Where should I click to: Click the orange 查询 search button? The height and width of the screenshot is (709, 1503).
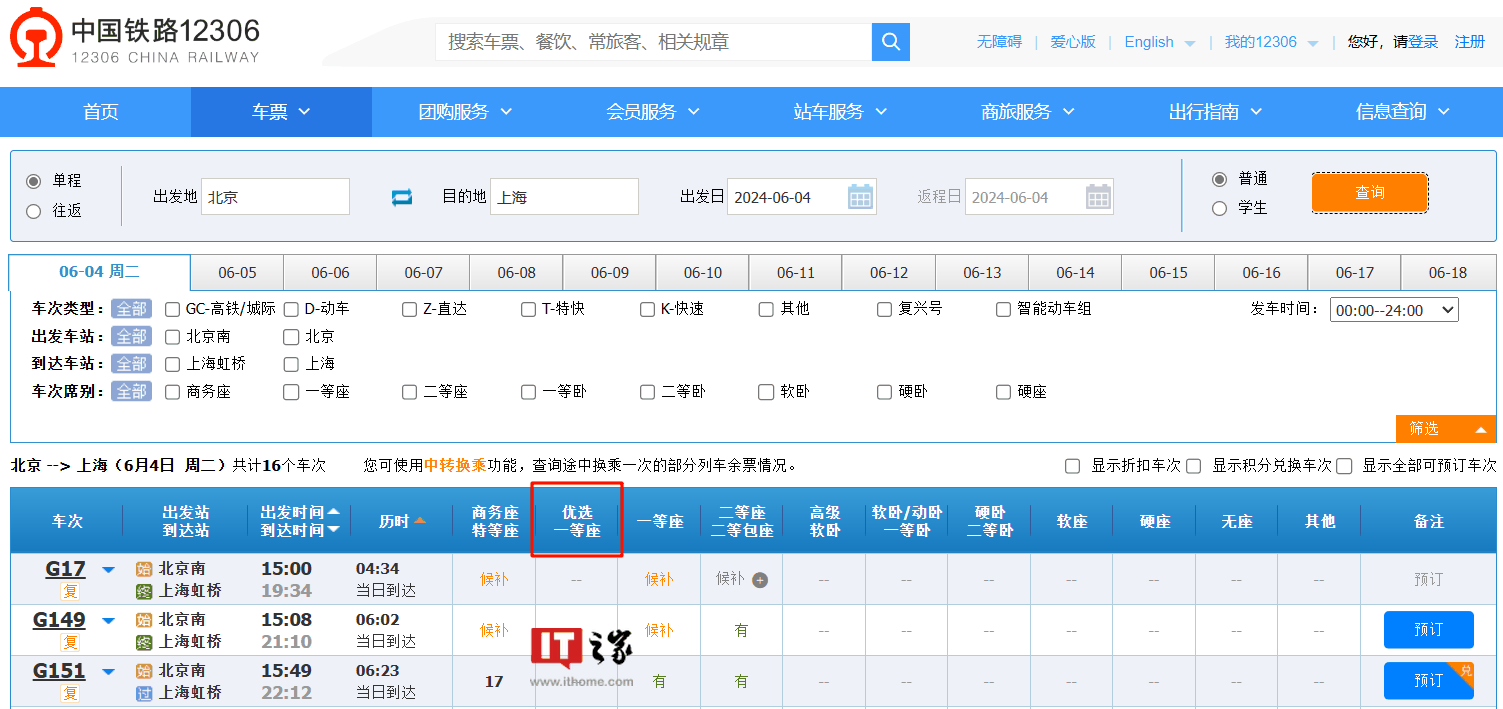(1369, 192)
